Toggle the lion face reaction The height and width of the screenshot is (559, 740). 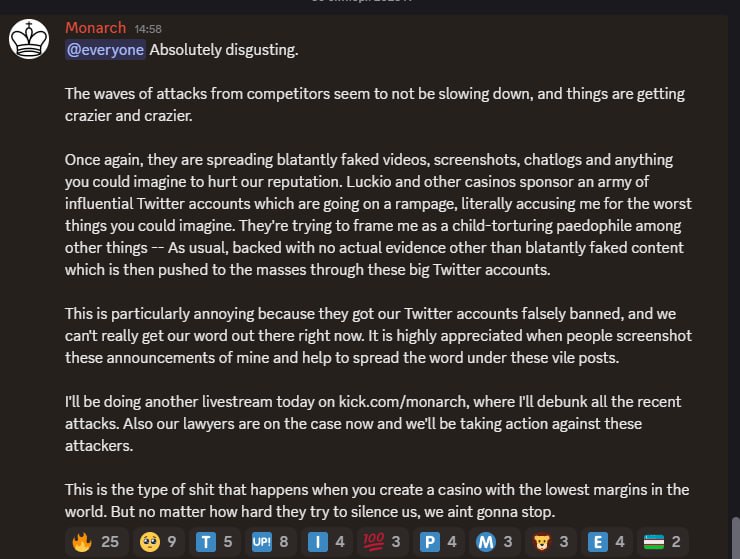point(552,542)
